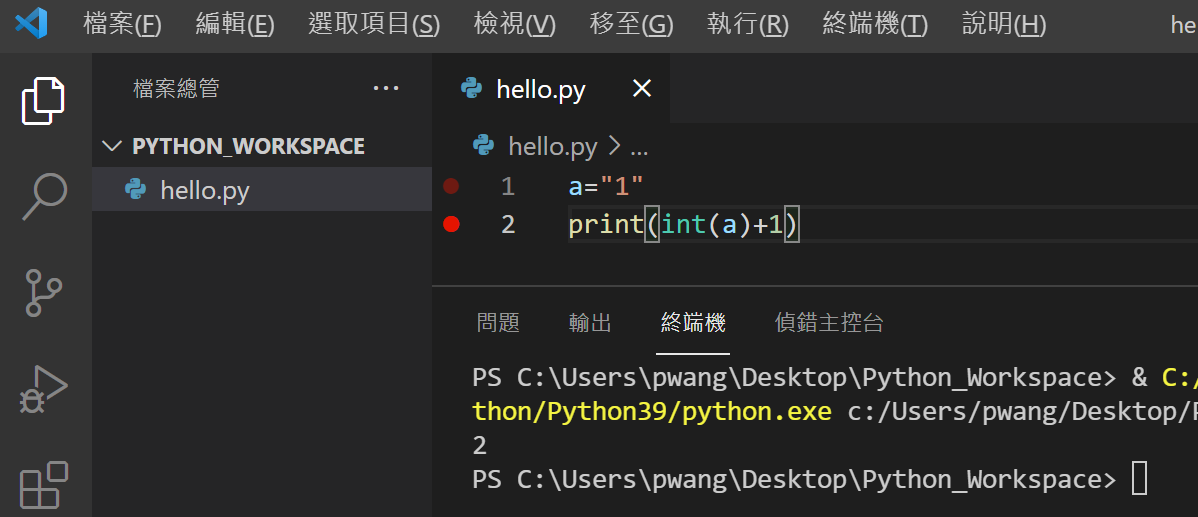Open the Explorer files icon in activity bar
Screen dimensions: 1198x517
pos(44,101)
